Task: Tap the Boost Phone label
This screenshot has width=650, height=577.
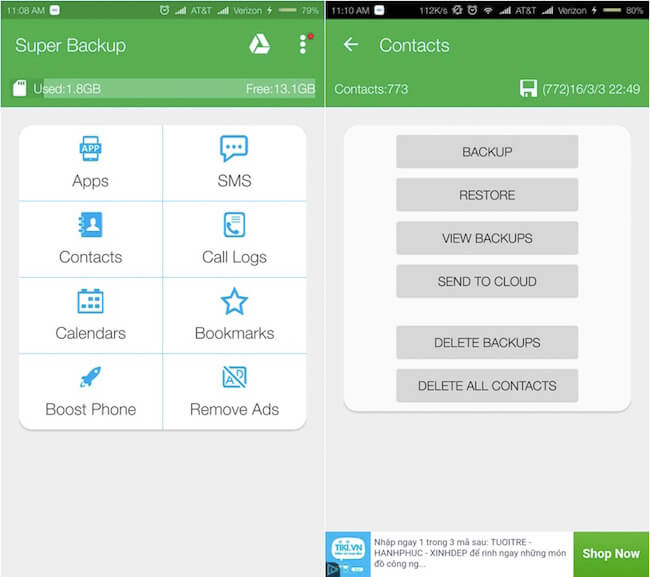Action: tap(90, 410)
